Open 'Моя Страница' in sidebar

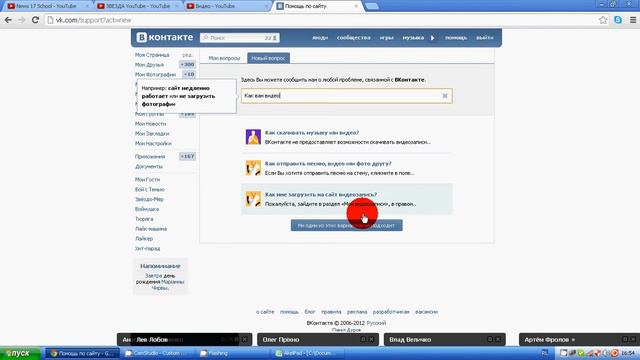[152, 55]
